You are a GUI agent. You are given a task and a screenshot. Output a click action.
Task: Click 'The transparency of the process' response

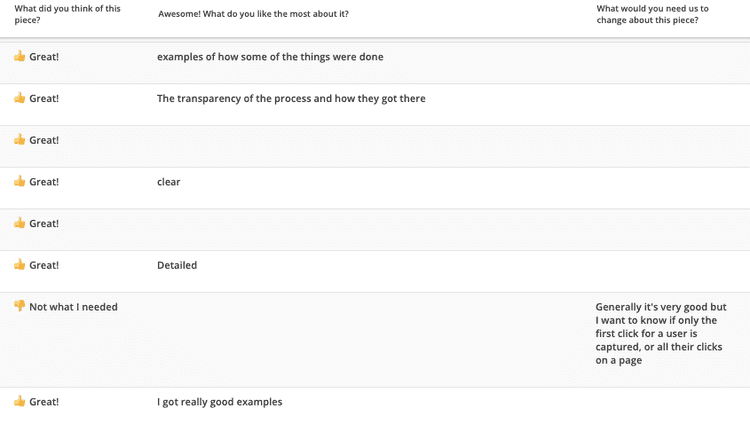point(291,99)
